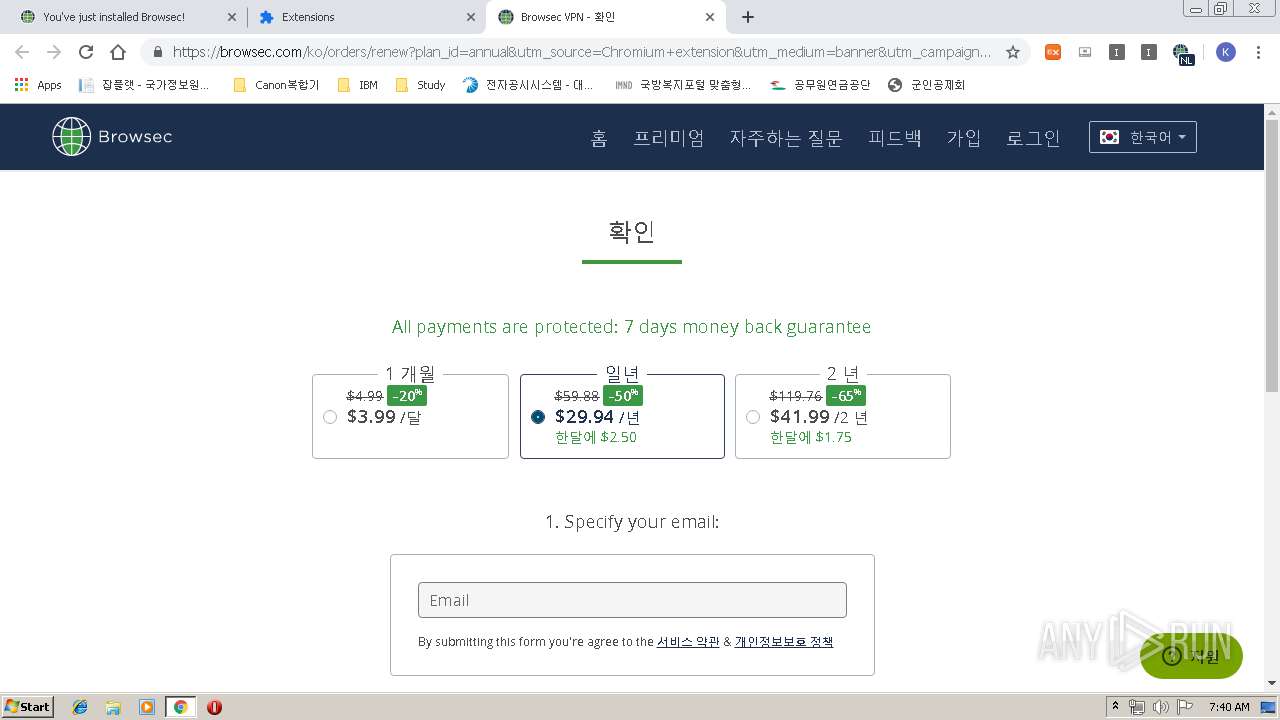Show hidden system tray icons

(x=1115, y=707)
